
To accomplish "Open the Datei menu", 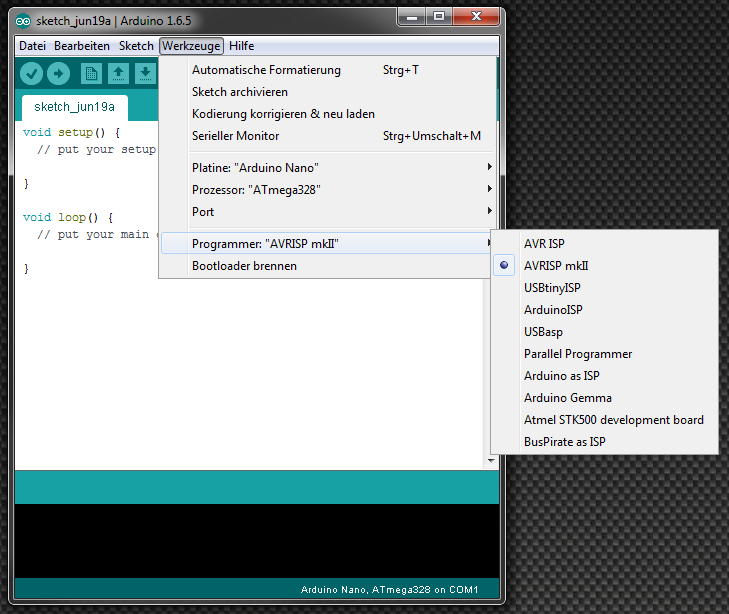I will [x=32, y=46].
